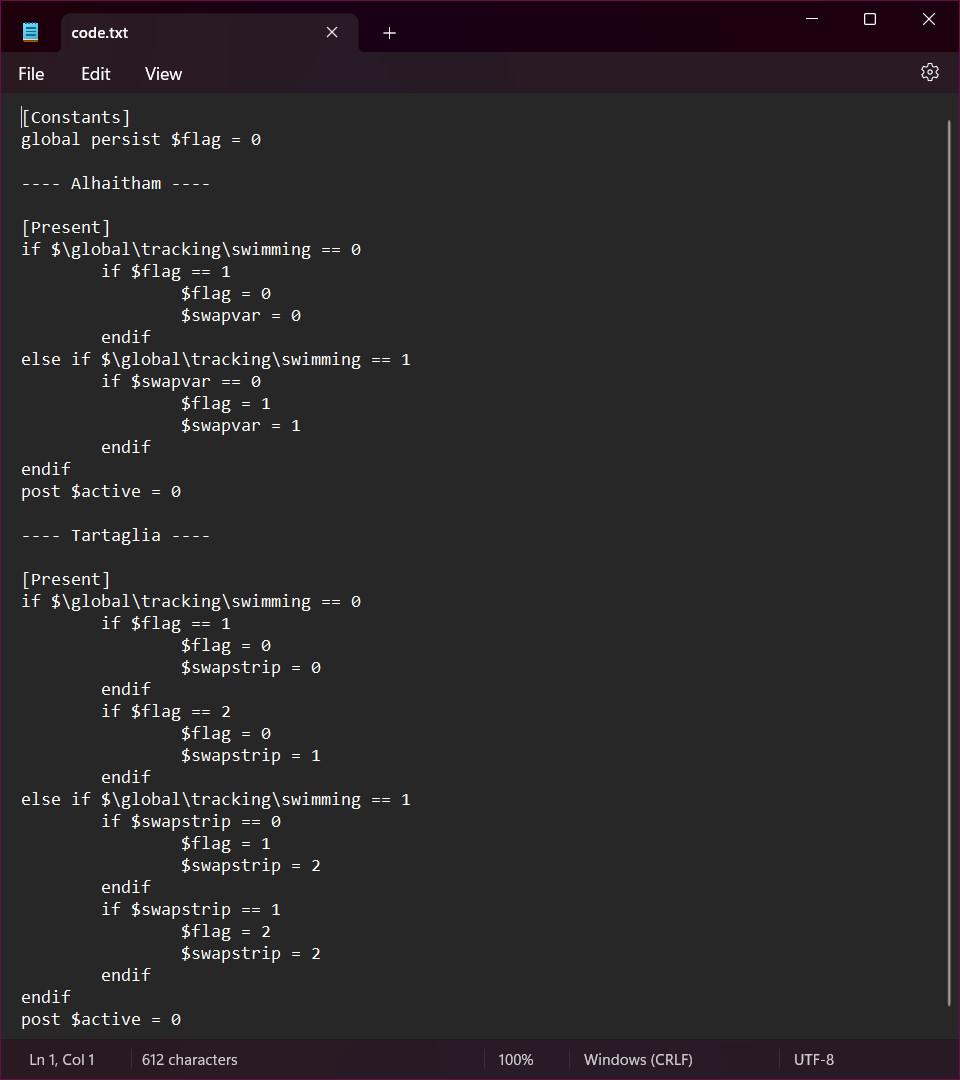This screenshot has width=960, height=1080.
Task: Place cursor on the [Constants] line
Action: pos(76,118)
